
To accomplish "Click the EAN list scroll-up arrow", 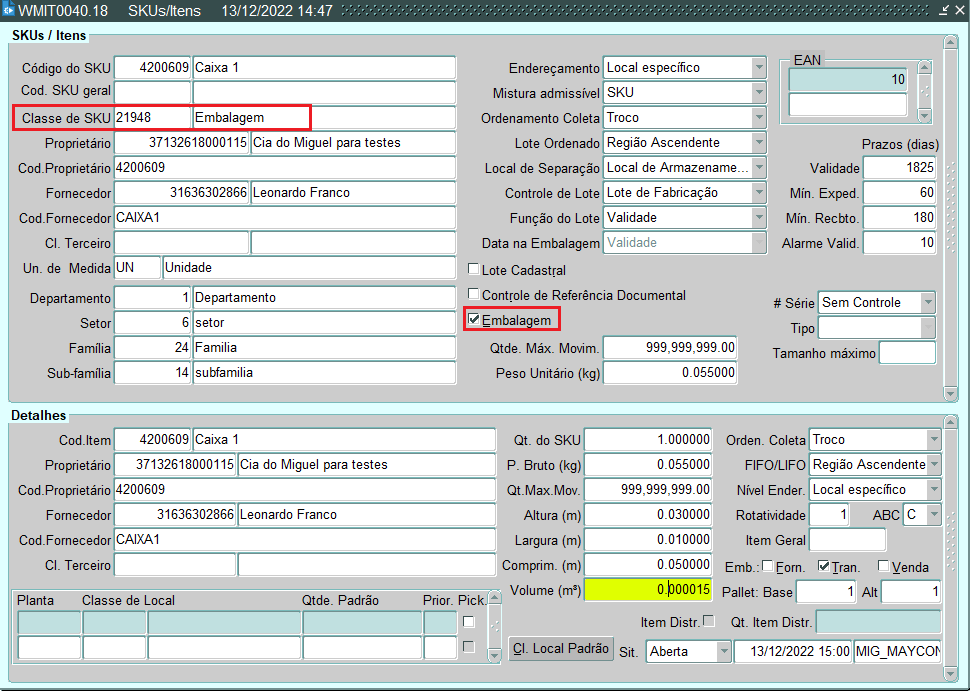I will 925,67.
